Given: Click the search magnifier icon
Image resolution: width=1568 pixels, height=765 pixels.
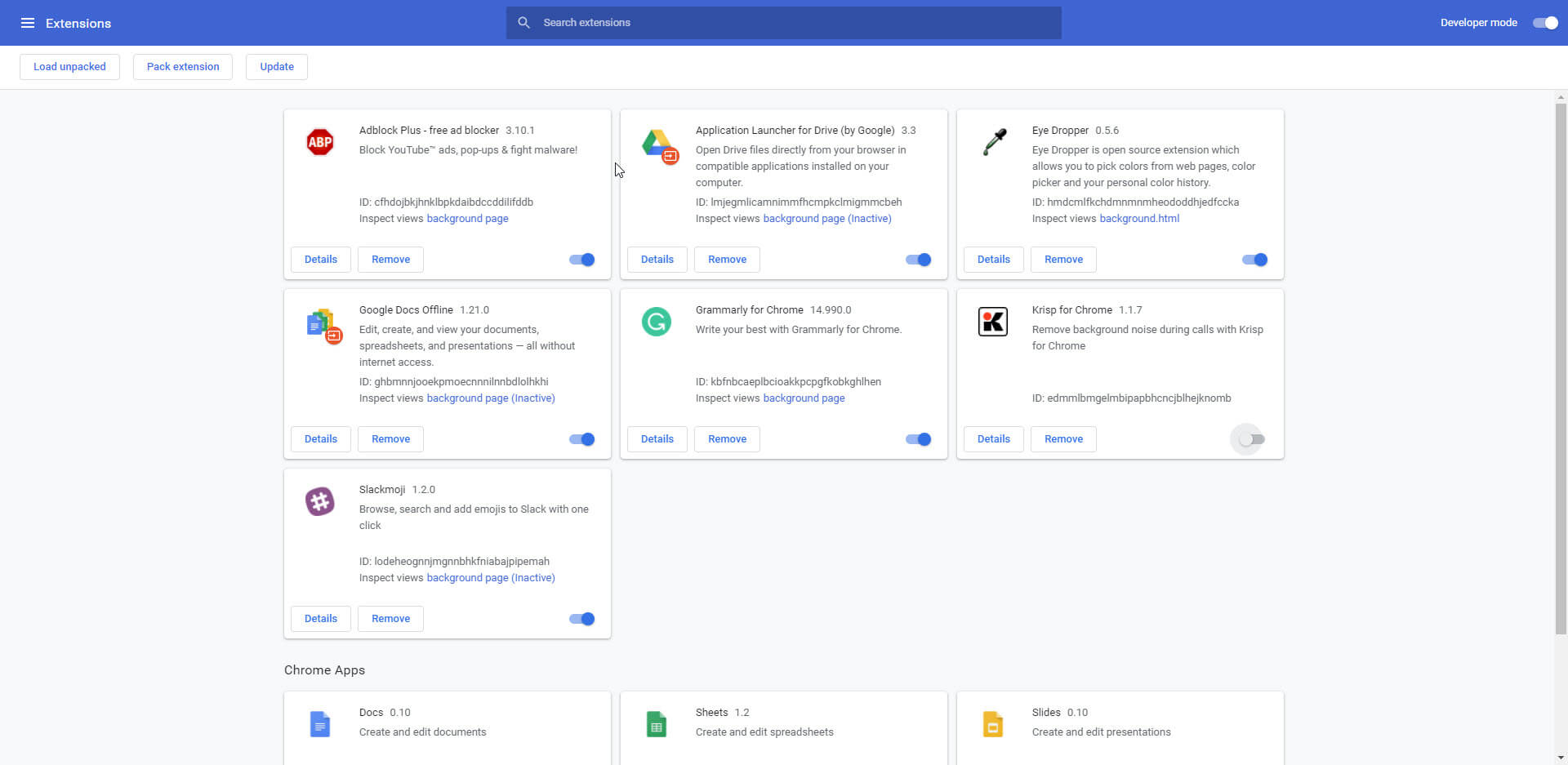Looking at the screenshot, I should coord(524,23).
